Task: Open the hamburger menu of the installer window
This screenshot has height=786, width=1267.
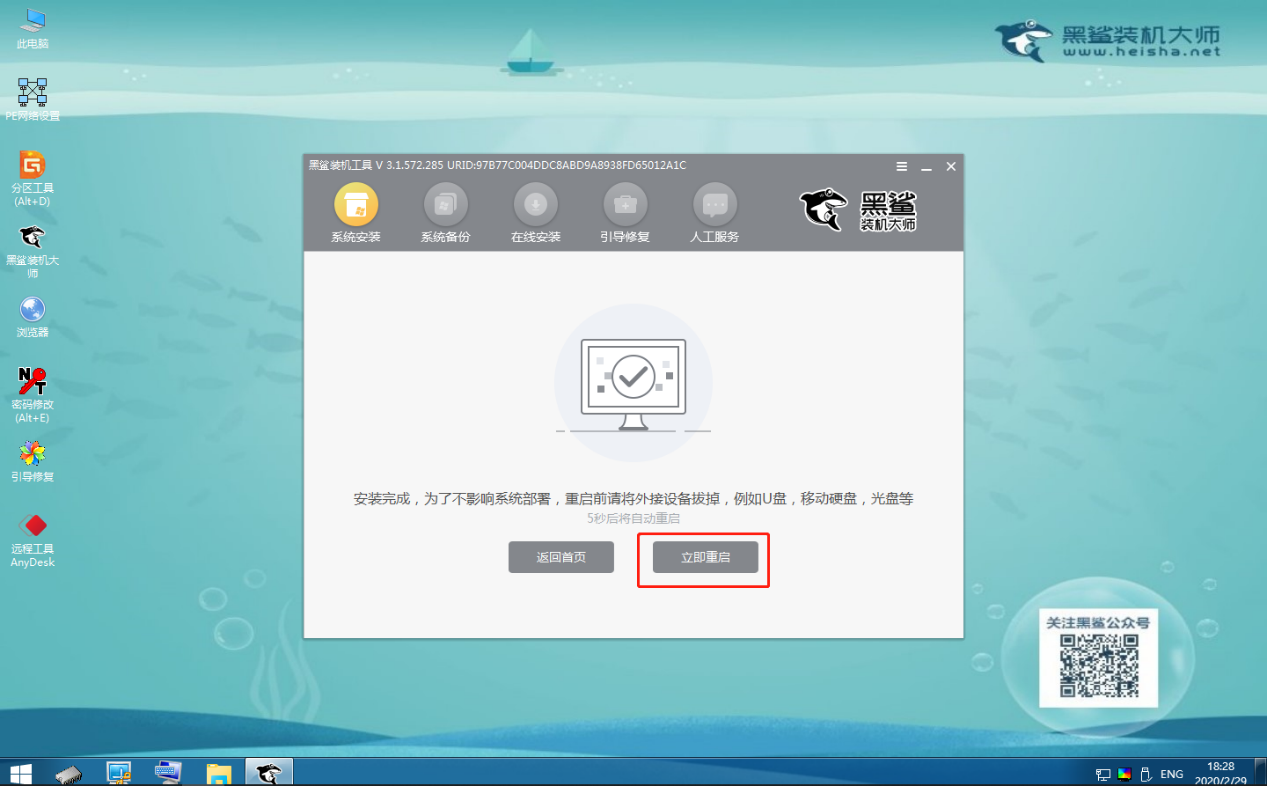Action: [x=901, y=166]
